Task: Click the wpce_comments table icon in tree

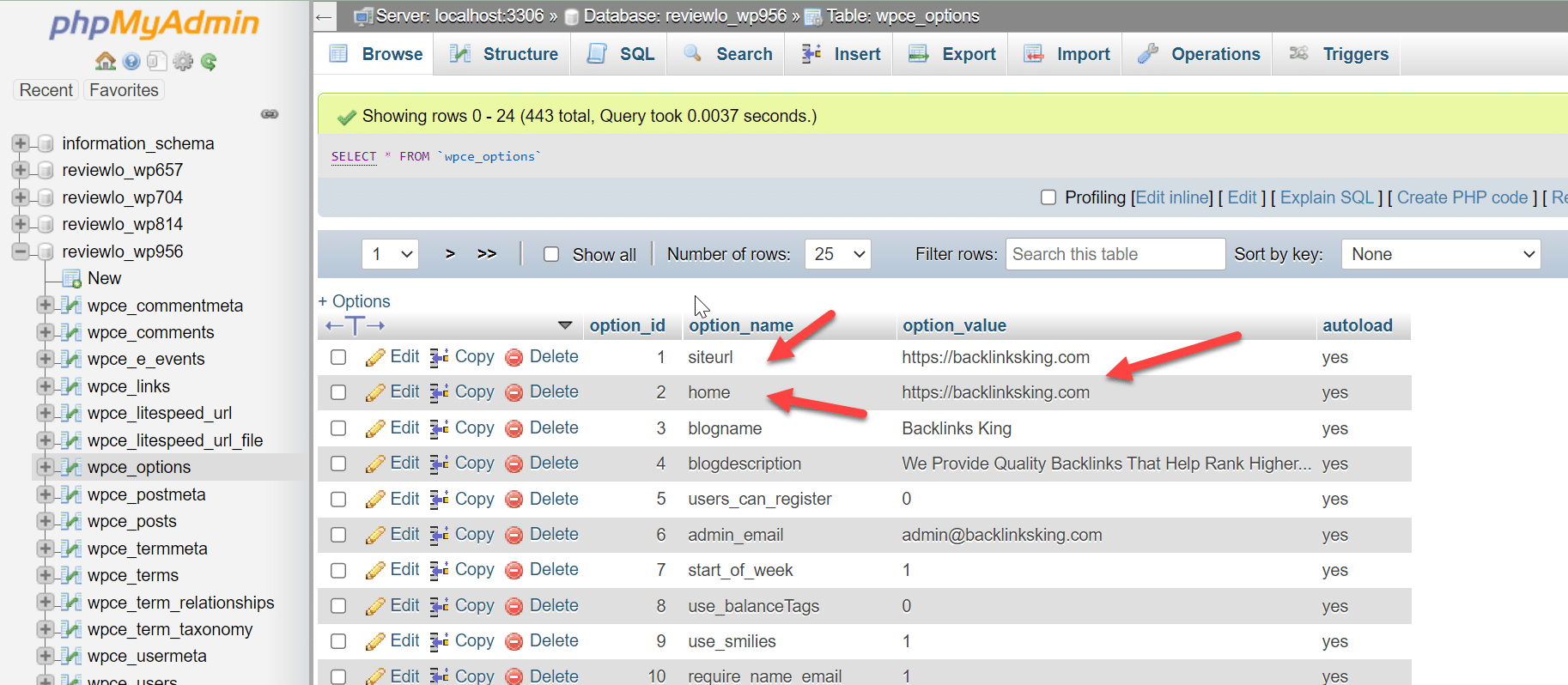Action: pyautogui.click(x=72, y=332)
